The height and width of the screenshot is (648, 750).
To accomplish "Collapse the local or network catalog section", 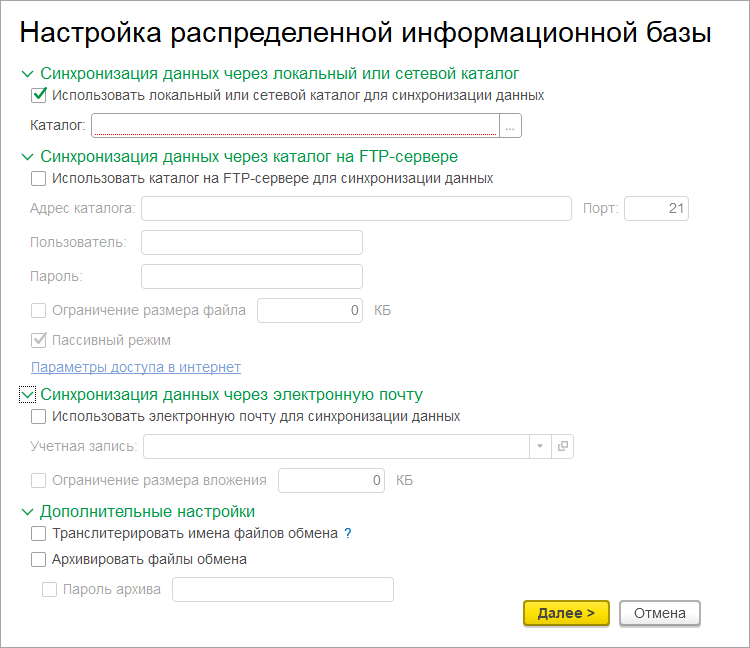I will coord(27,74).
